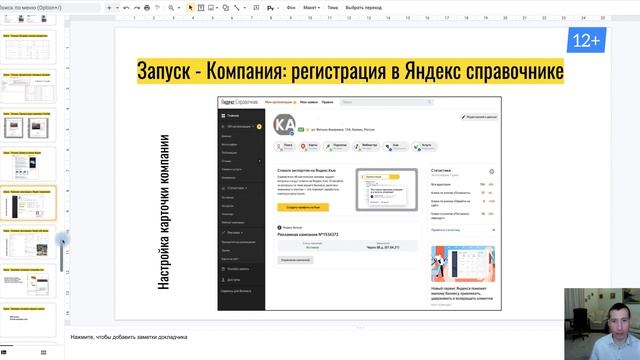This screenshot has width=640, height=360.
Task: Open the zoom level dropdown arrow
Action: point(179,8)
